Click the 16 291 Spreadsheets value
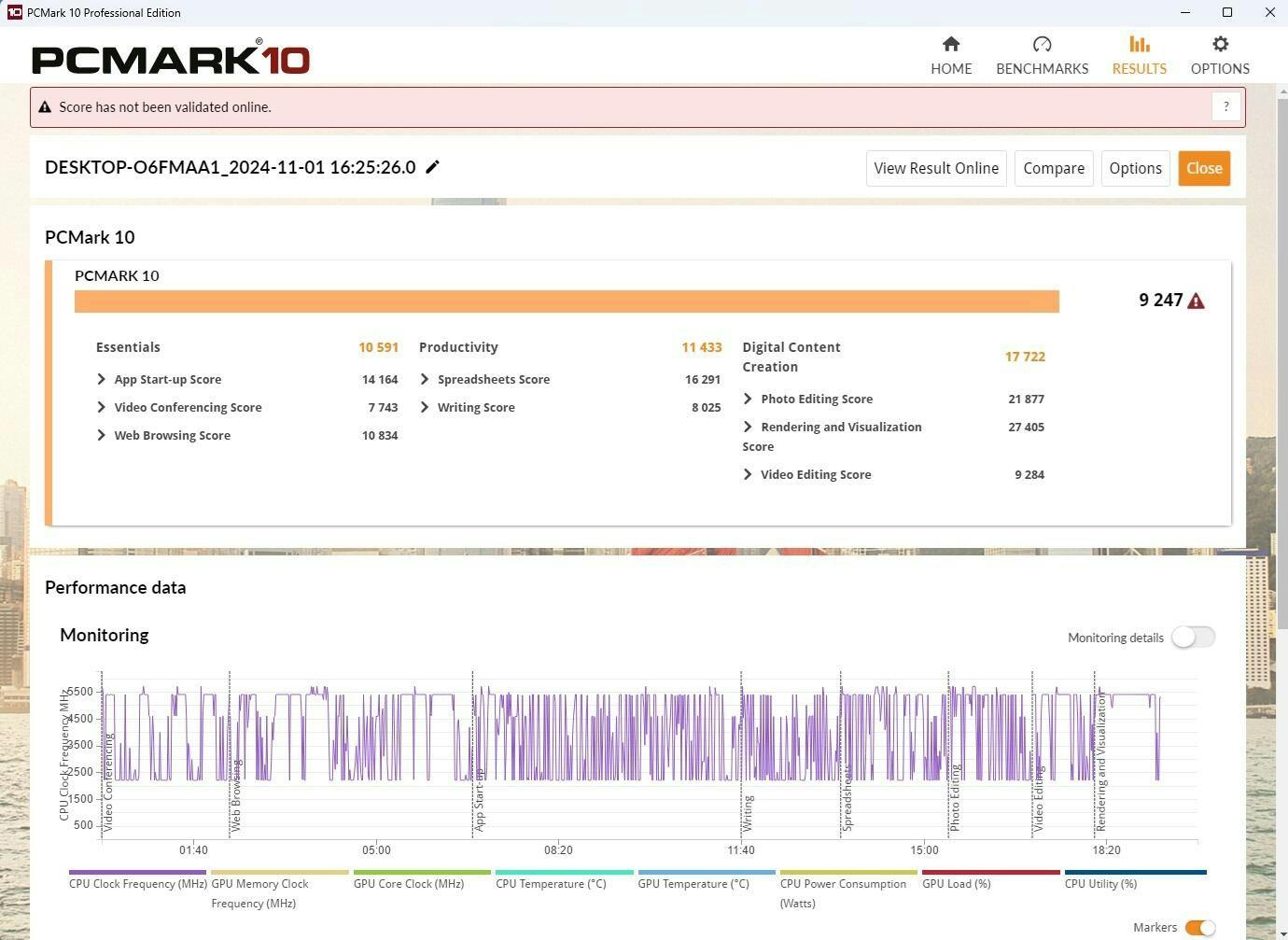1288x940 pixels. click(703, 379)
